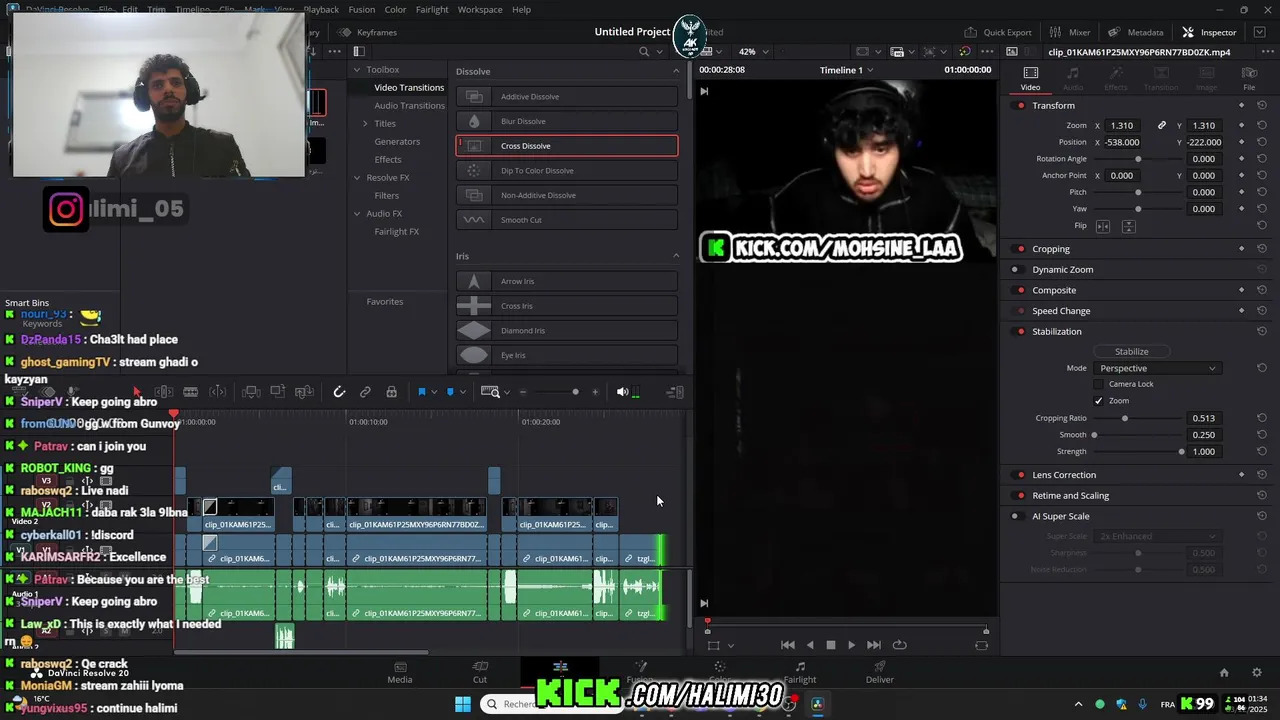Select the replace clip tool icon

click(x=304, y=392)
